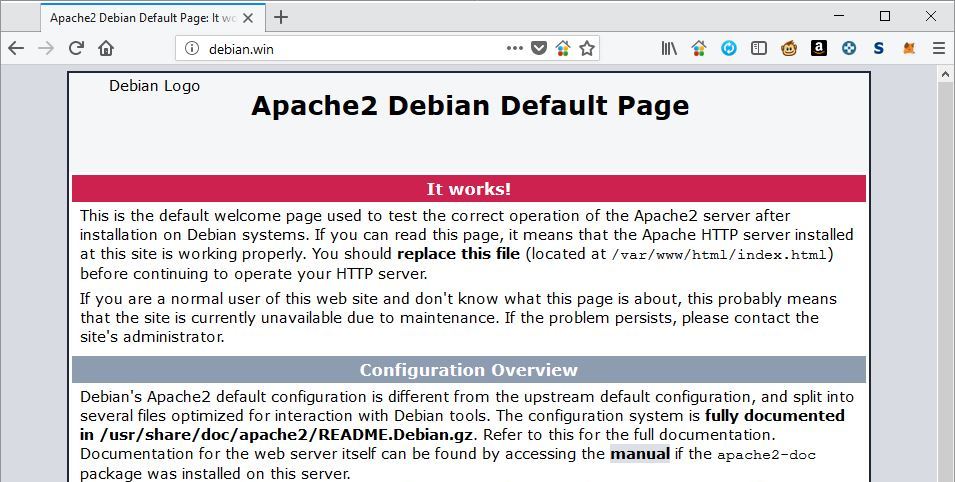955x482 pixels.
Task: Click the scrollbar up arrow
Action: 945,74
